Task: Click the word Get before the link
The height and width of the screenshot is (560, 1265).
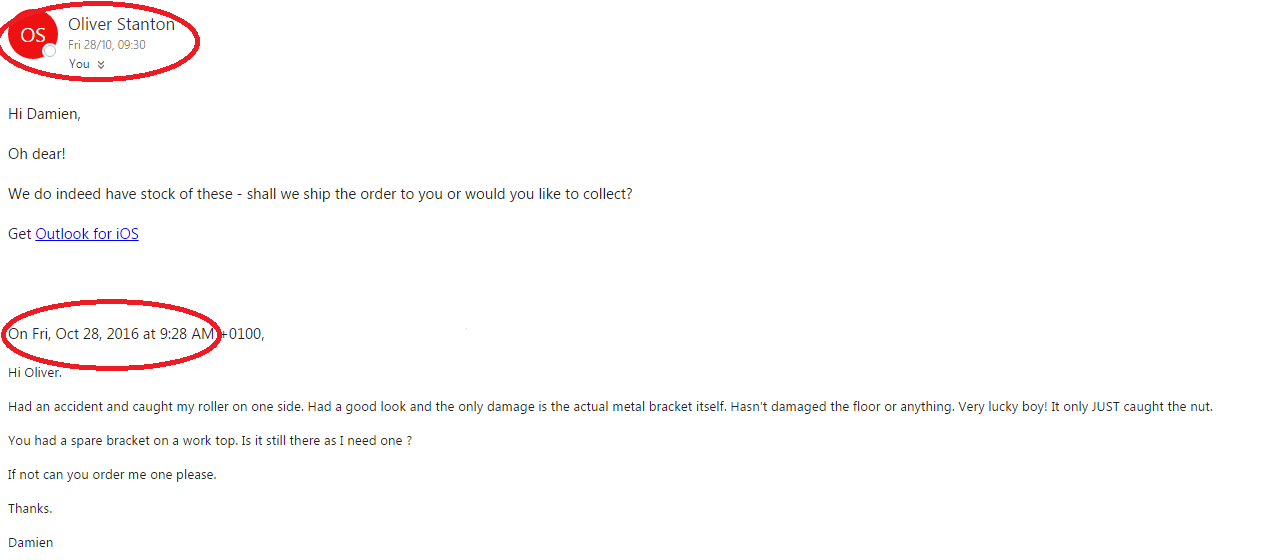Action: click(20, 234)
